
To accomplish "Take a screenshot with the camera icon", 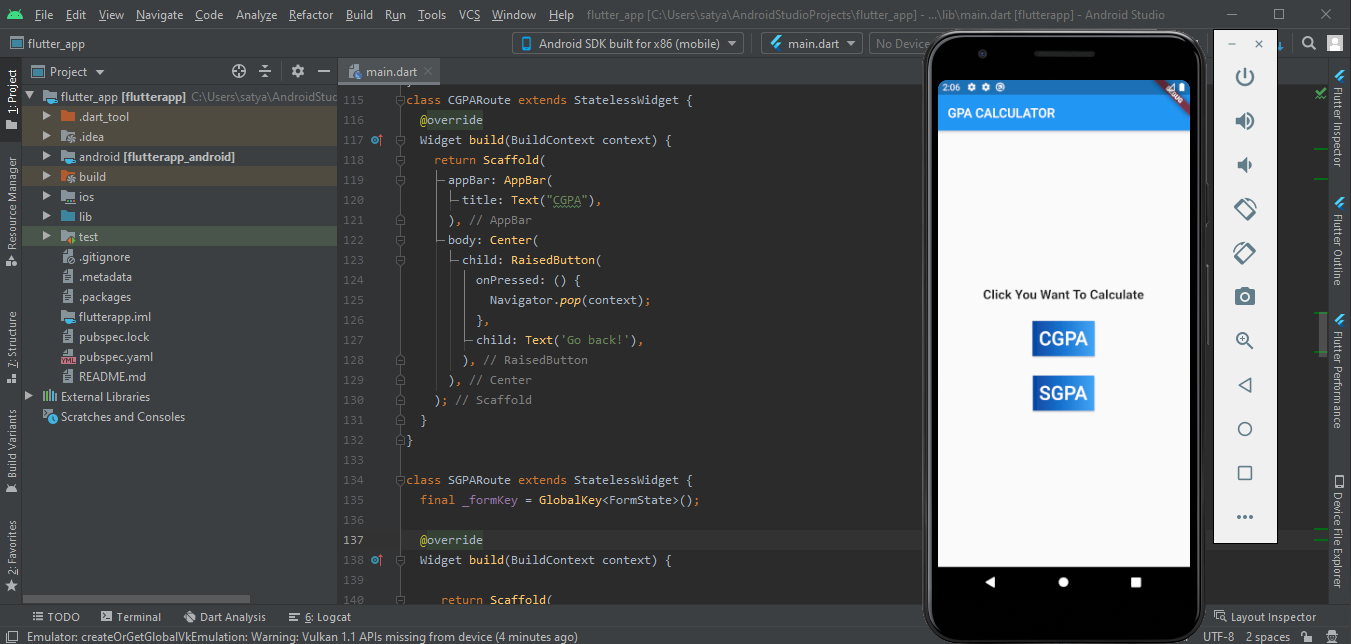I will coord(1244,296).
